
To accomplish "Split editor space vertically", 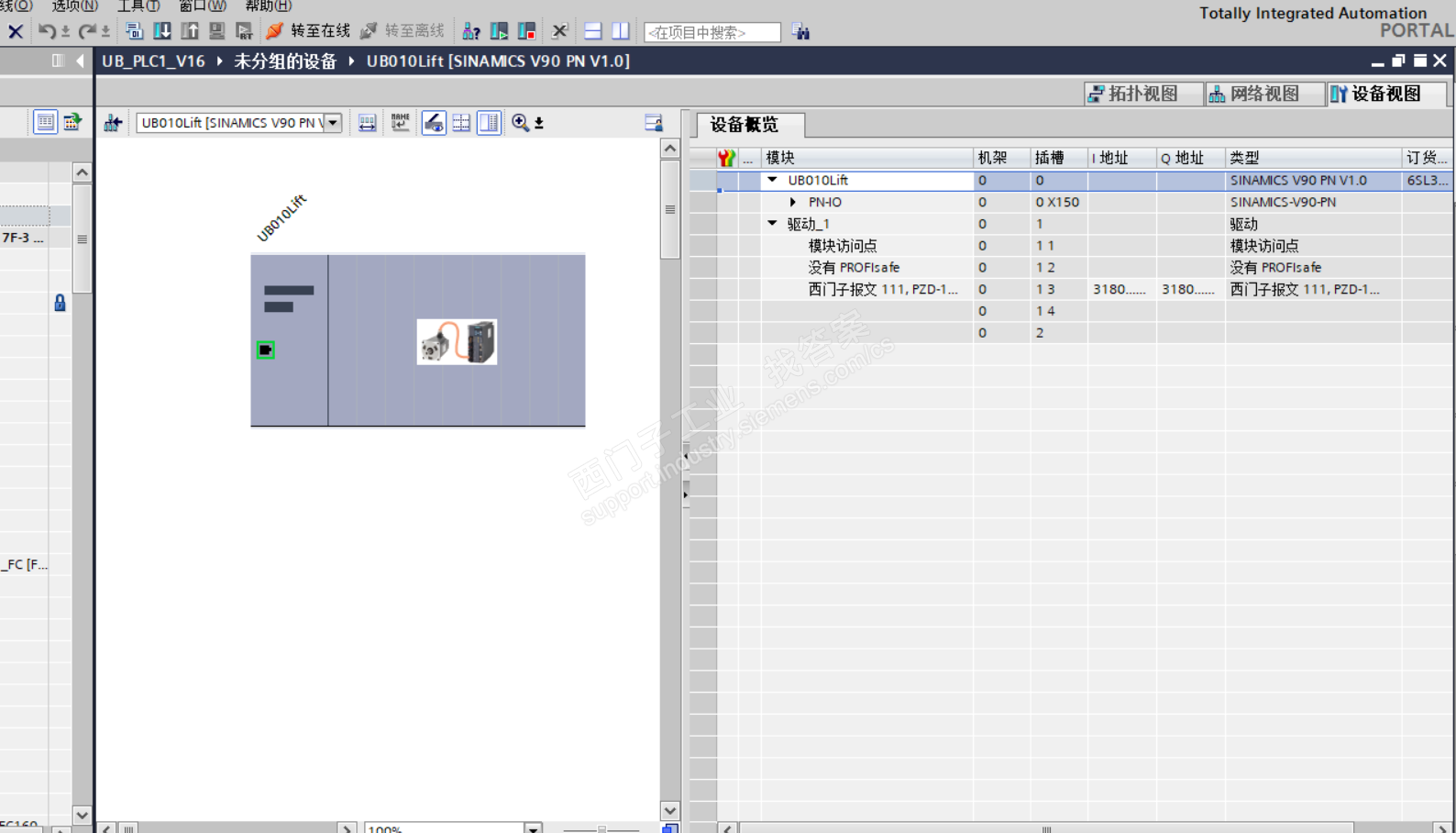I will (621, 31).
